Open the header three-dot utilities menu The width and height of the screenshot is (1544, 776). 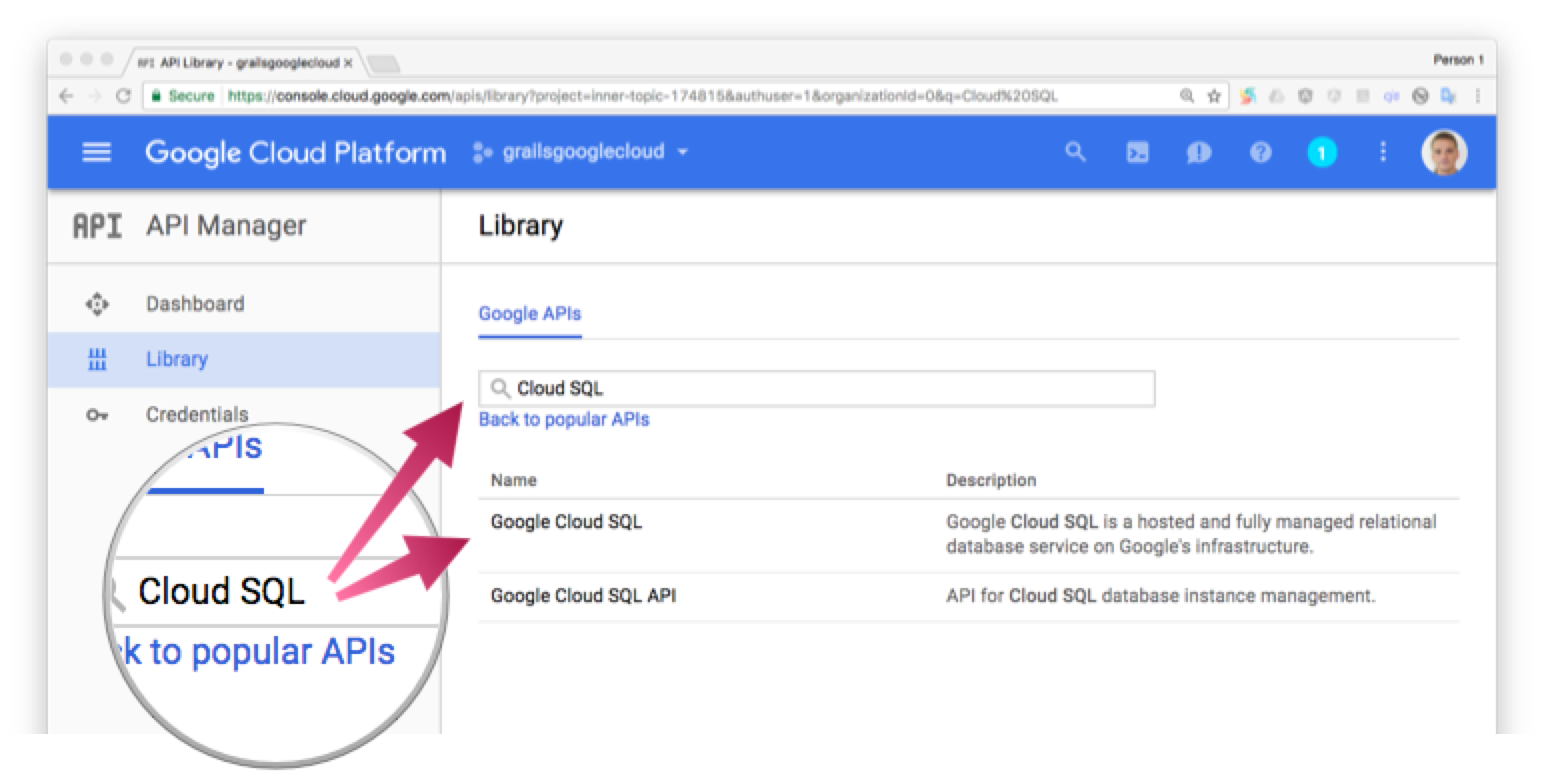(x=1383, y=152)
